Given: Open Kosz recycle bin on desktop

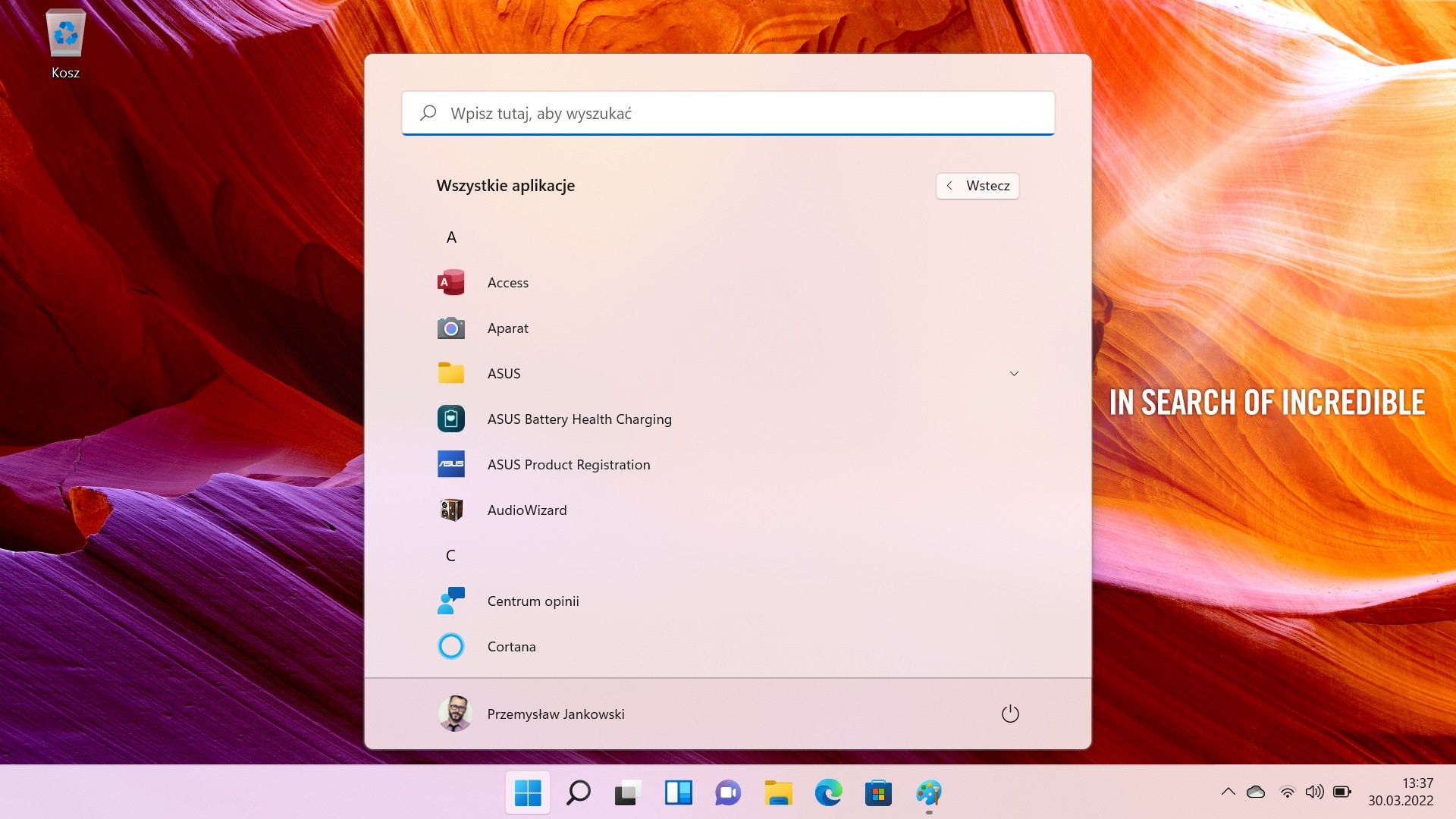Looking at the screenshot, I should pos(65,44).
